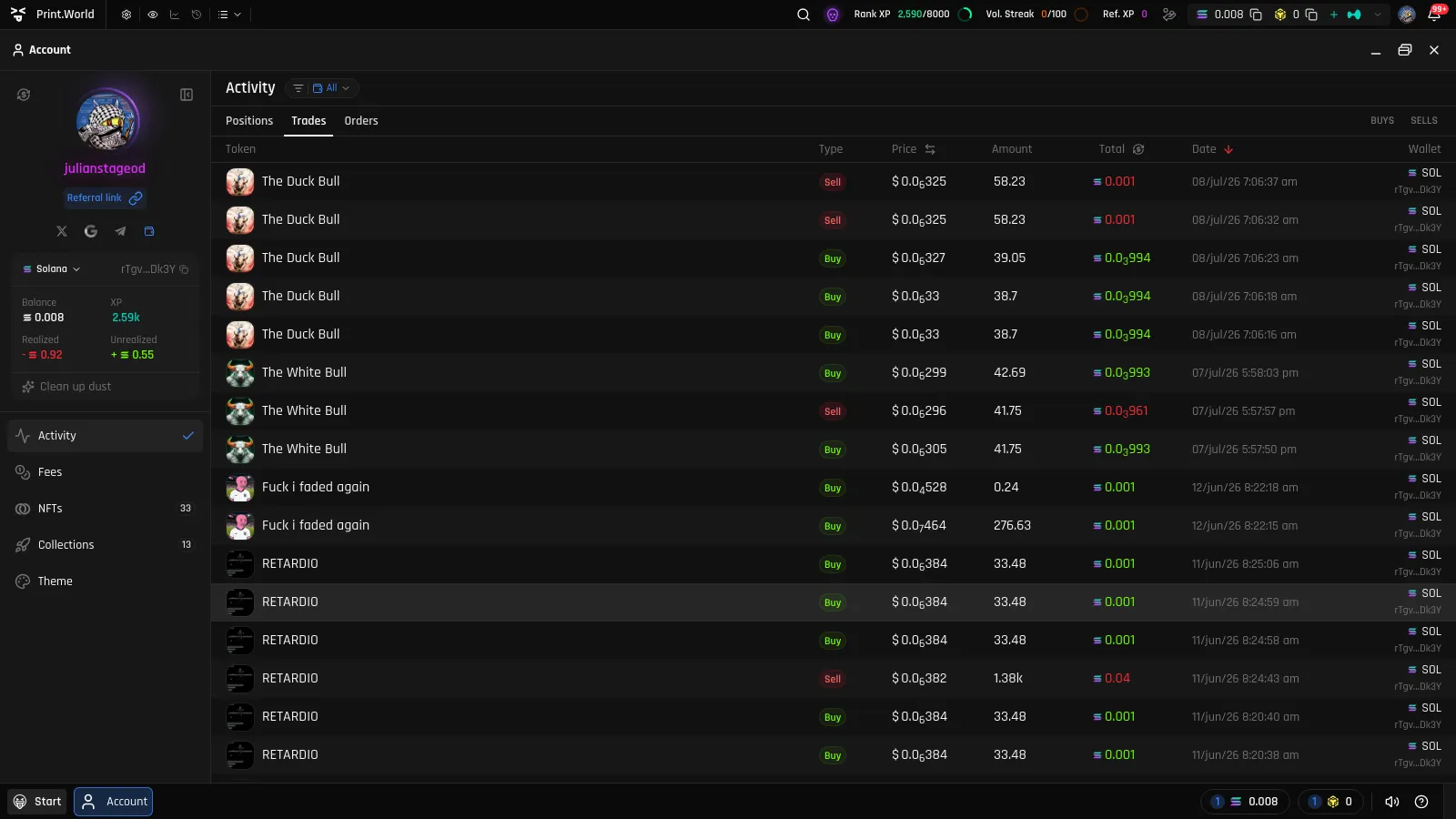Click the julianstageod profile picture
This screenshot has height=819, width=1456.
(107, 119)
